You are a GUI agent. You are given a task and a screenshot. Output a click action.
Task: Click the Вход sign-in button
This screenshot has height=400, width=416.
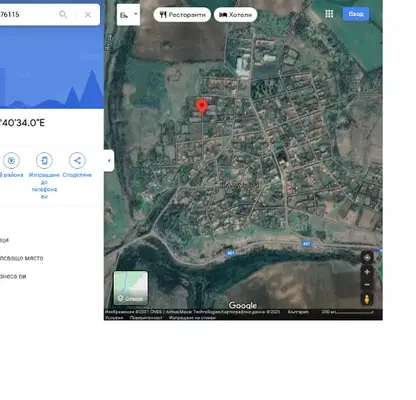356,14
